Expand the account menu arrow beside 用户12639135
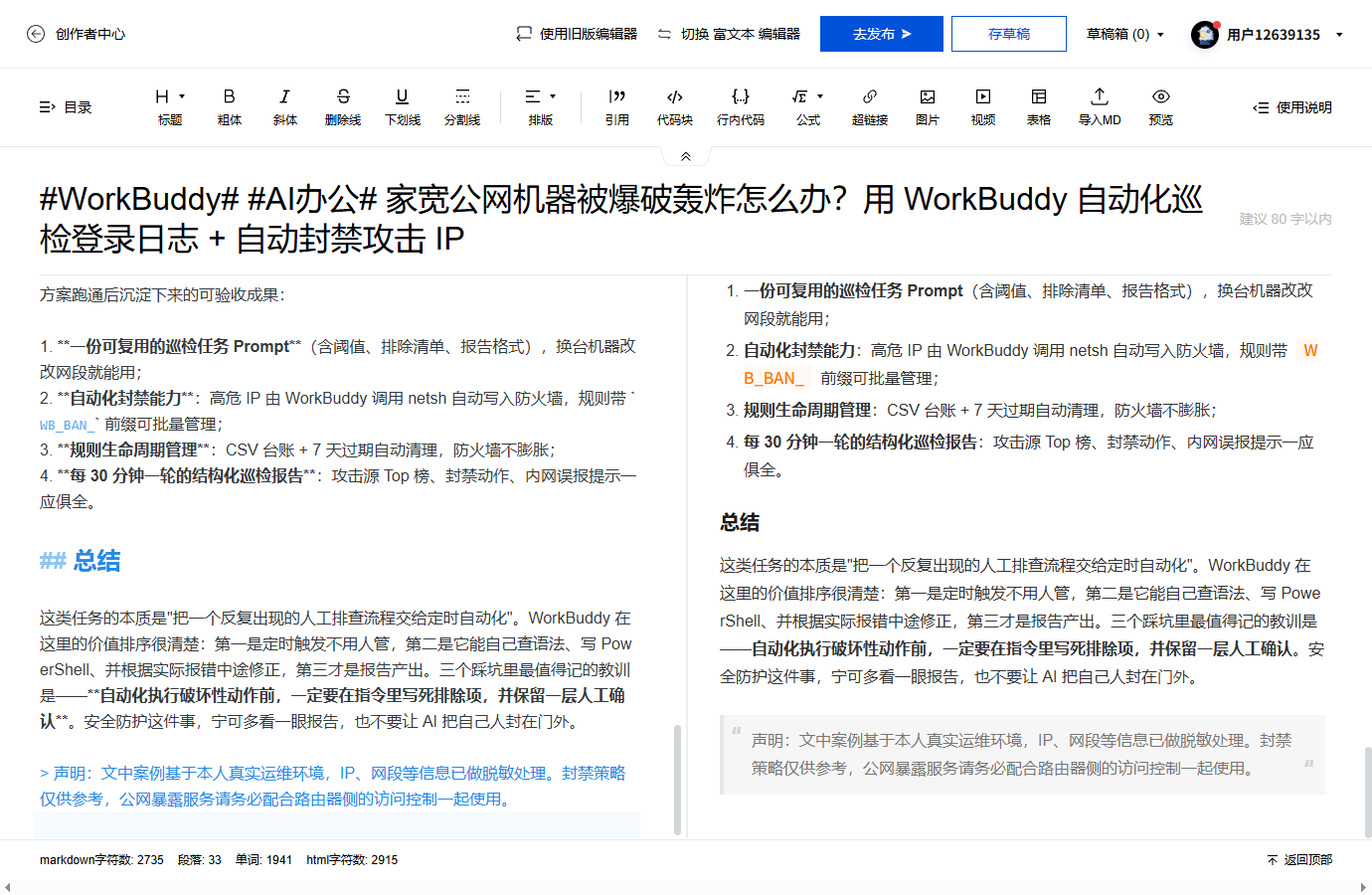Image resolution: width=1372 pixels, height=895 pixels. [x=1339, y=35]
